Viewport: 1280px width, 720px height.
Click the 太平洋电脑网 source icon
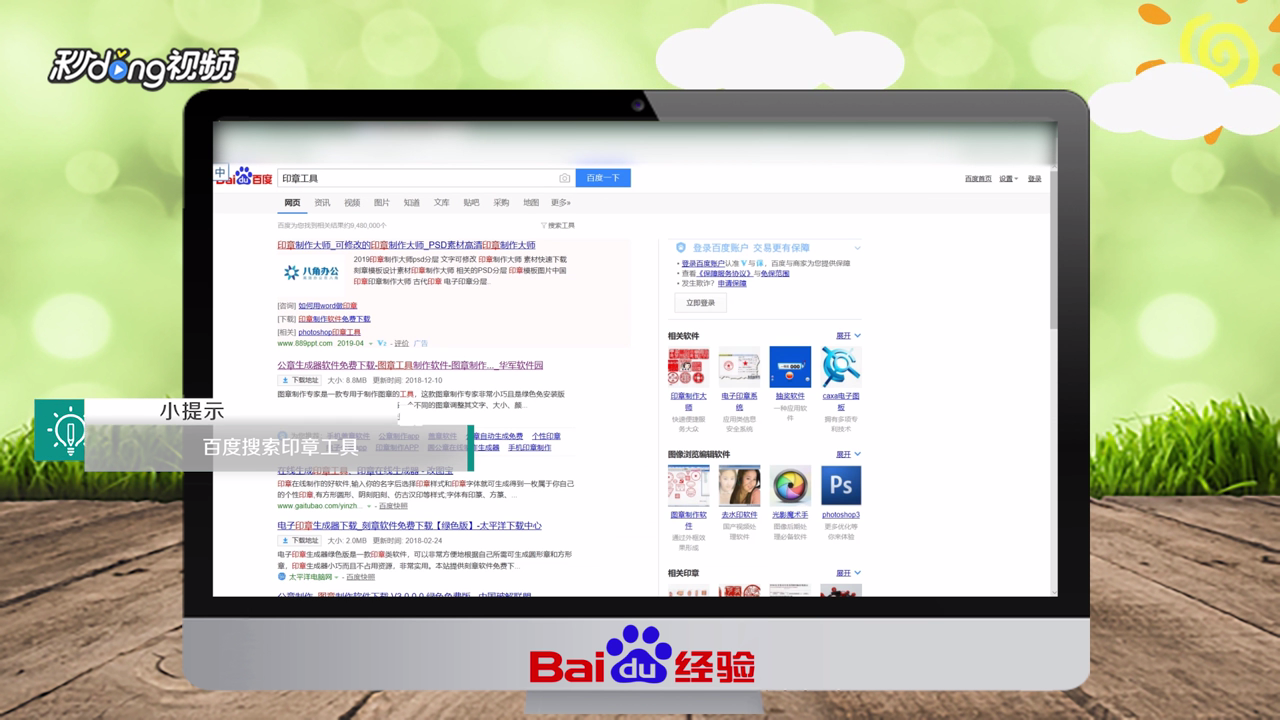click(x=282, y=577)
